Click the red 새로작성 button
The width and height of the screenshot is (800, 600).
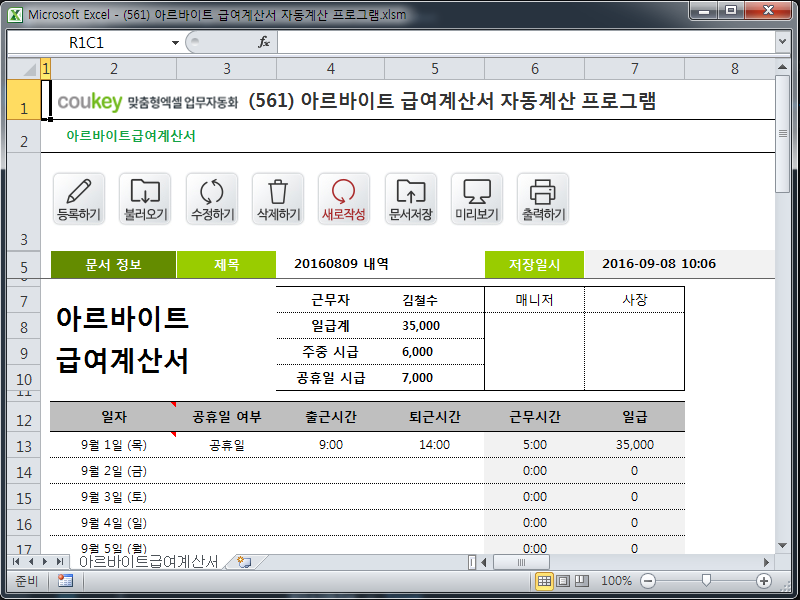[344, 199]
